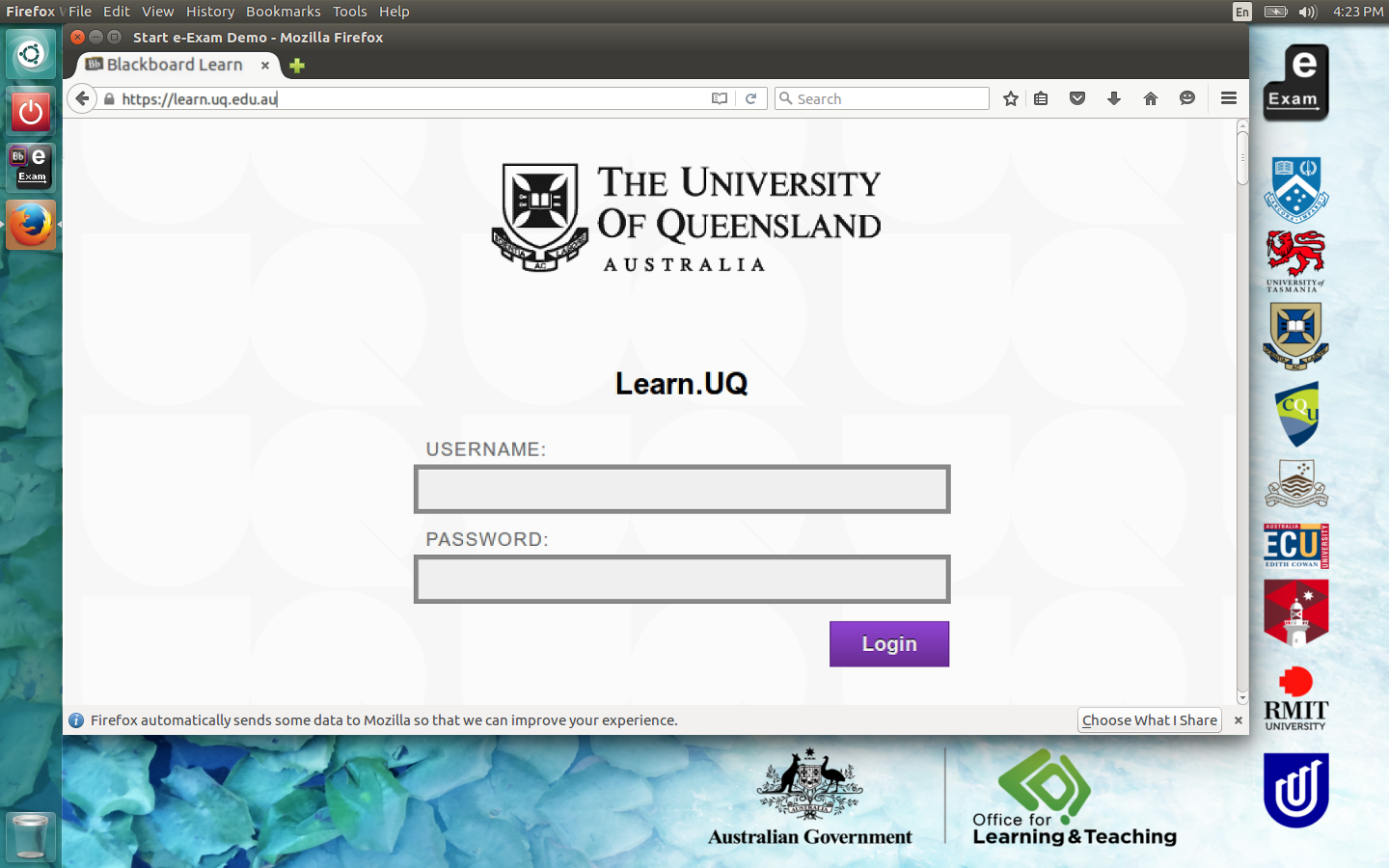Open the Downloads arrow icon
Screen dimensions: 1389x868
pos(1114,98)
